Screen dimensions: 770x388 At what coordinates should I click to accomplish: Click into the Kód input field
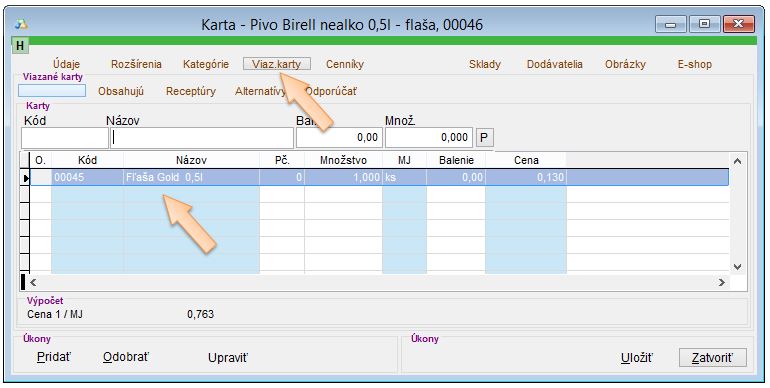coord(65,138)
